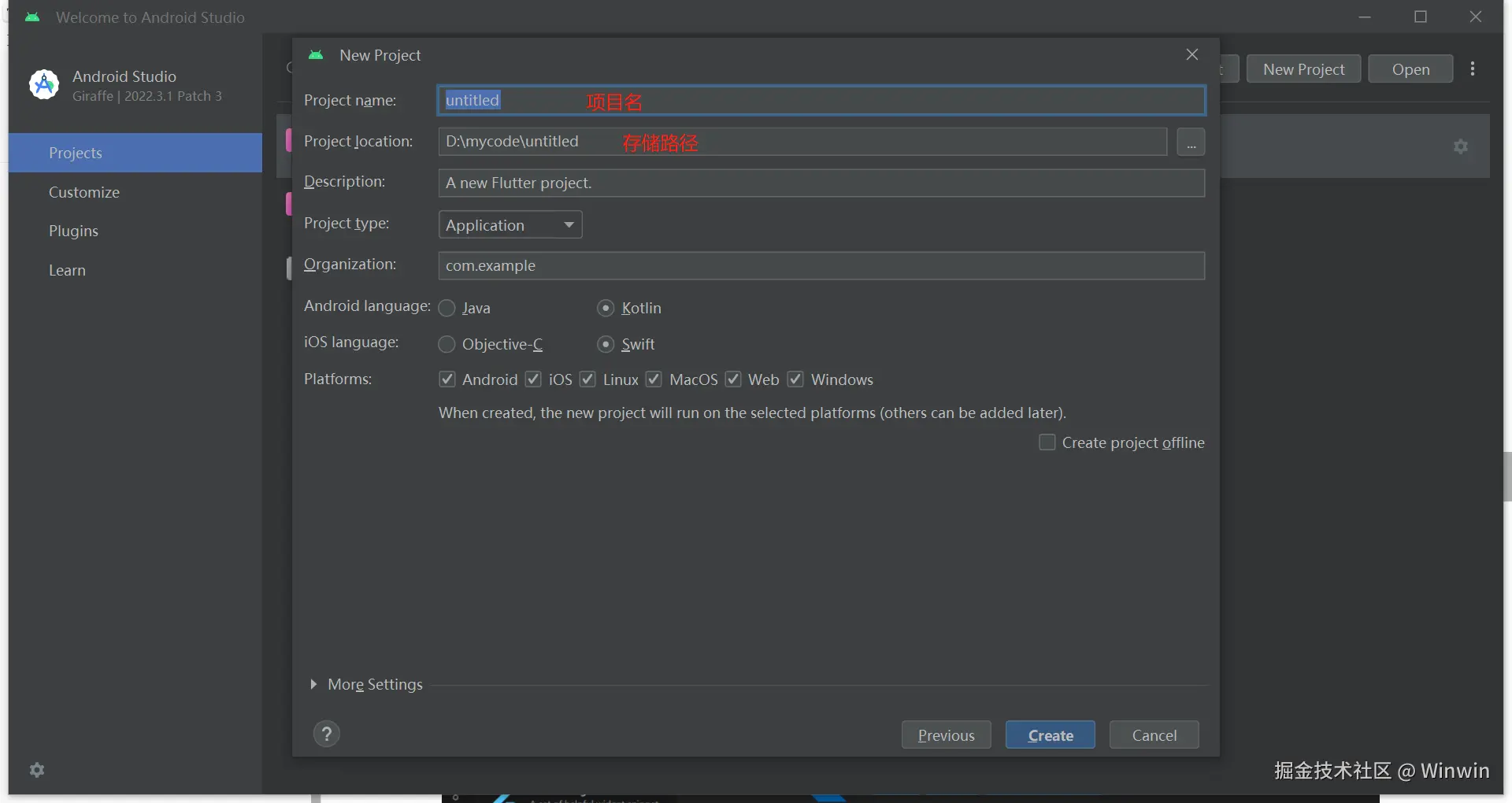
Task: Focus the Project name field
Action: (821, 101)
